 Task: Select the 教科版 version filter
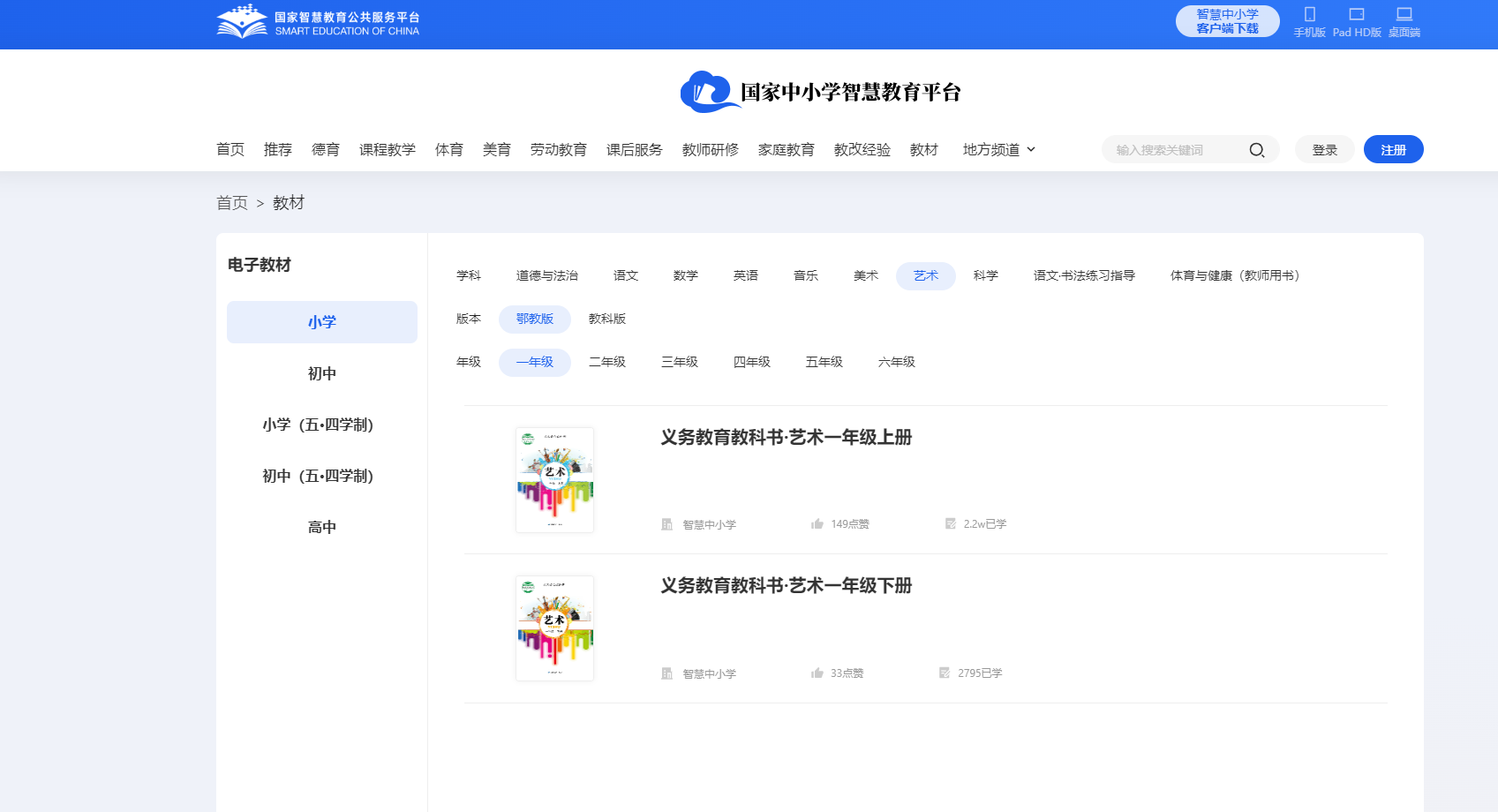(x=606, y=319)
